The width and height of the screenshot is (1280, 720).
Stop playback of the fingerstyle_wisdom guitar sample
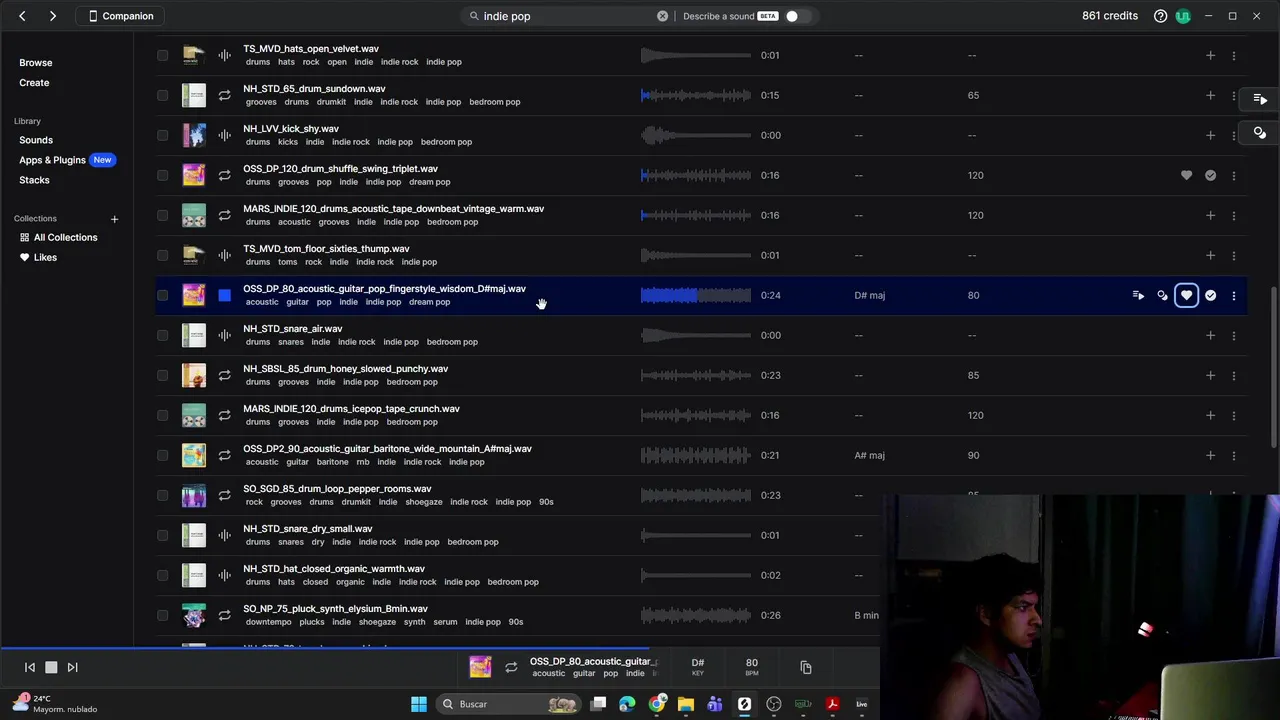click(224, 295)
